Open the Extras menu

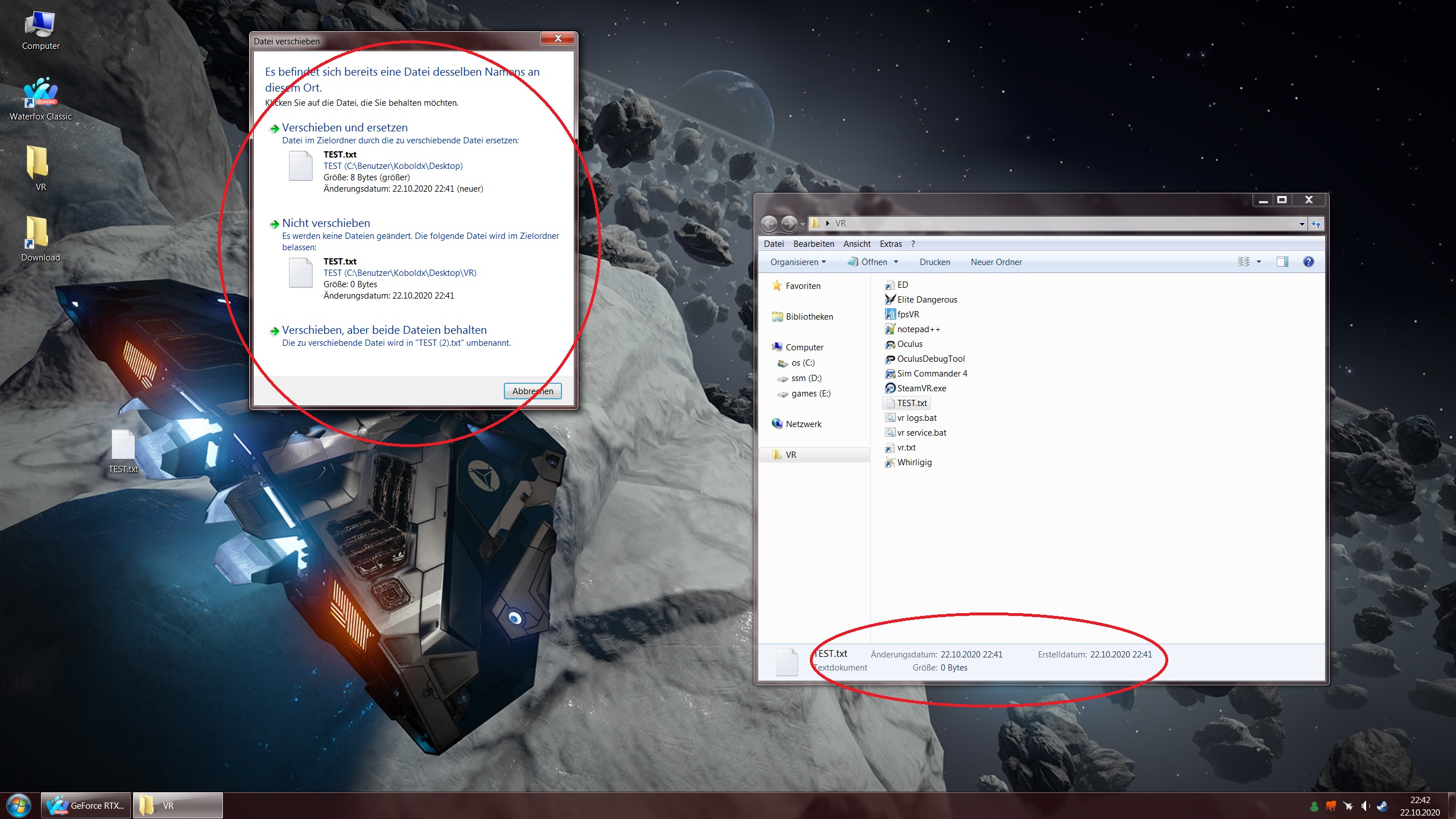890,244
